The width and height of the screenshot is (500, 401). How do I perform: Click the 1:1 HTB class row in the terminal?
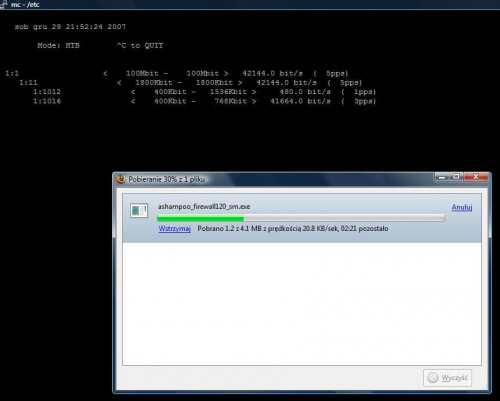[177, 73]
